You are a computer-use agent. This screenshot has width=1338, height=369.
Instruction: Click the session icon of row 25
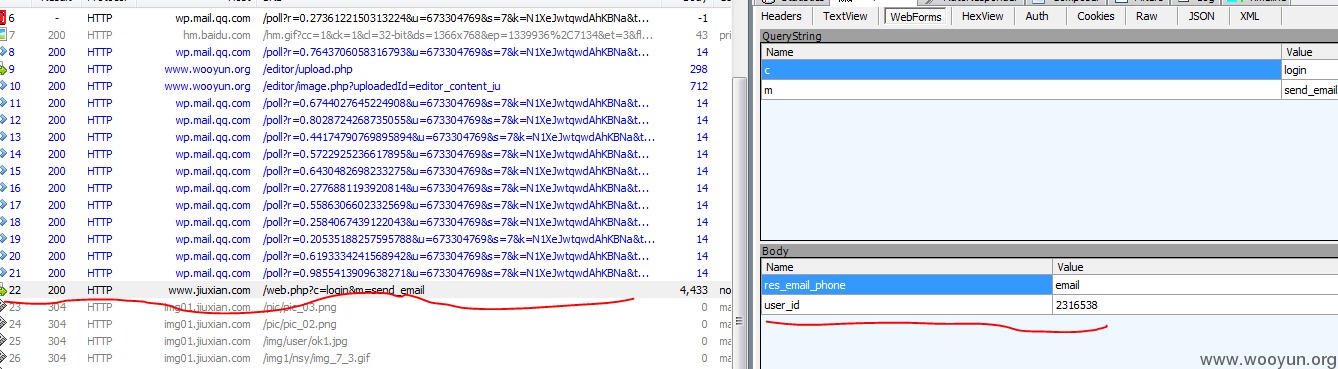4,341
